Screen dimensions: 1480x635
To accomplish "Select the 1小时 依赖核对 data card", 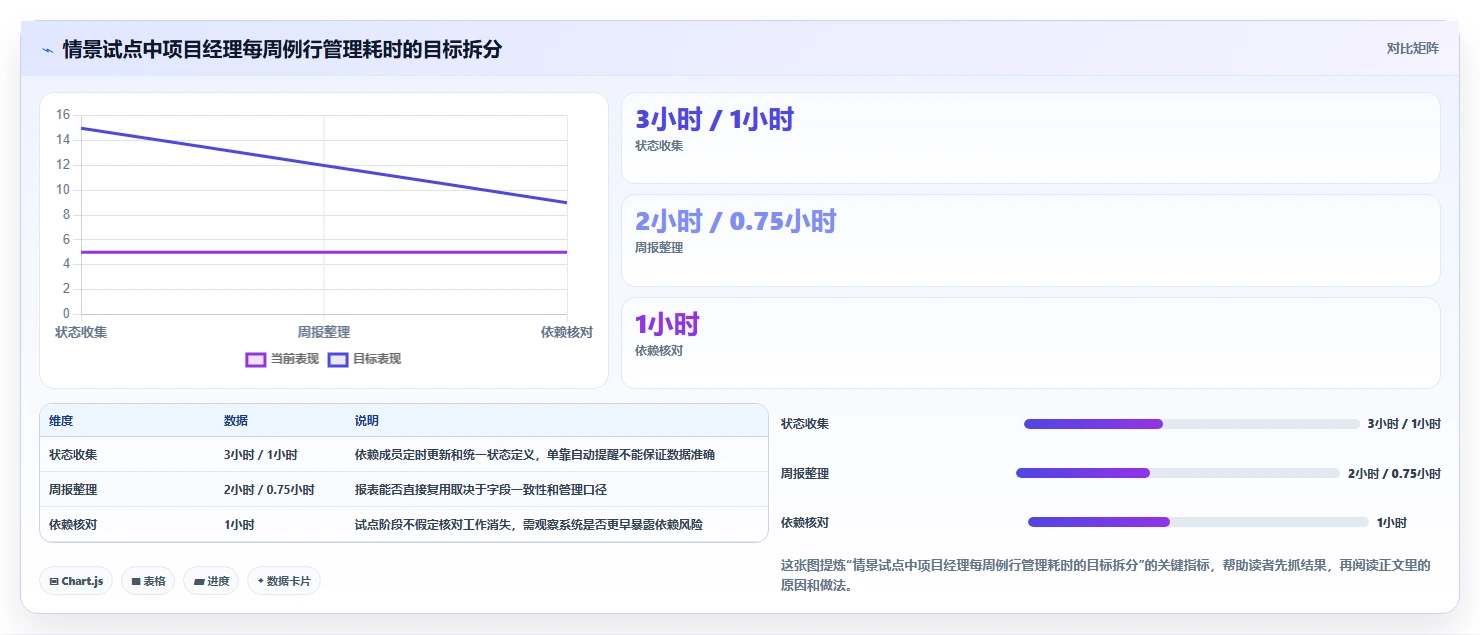I will (x=1030, y=343).
